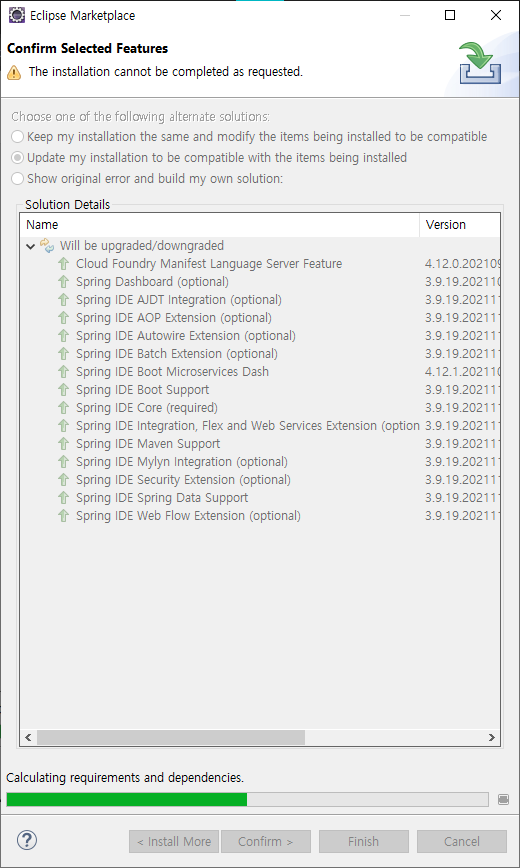Click the Install More button
The height and width of the screenshot is (868, 520).
[174, 841]
